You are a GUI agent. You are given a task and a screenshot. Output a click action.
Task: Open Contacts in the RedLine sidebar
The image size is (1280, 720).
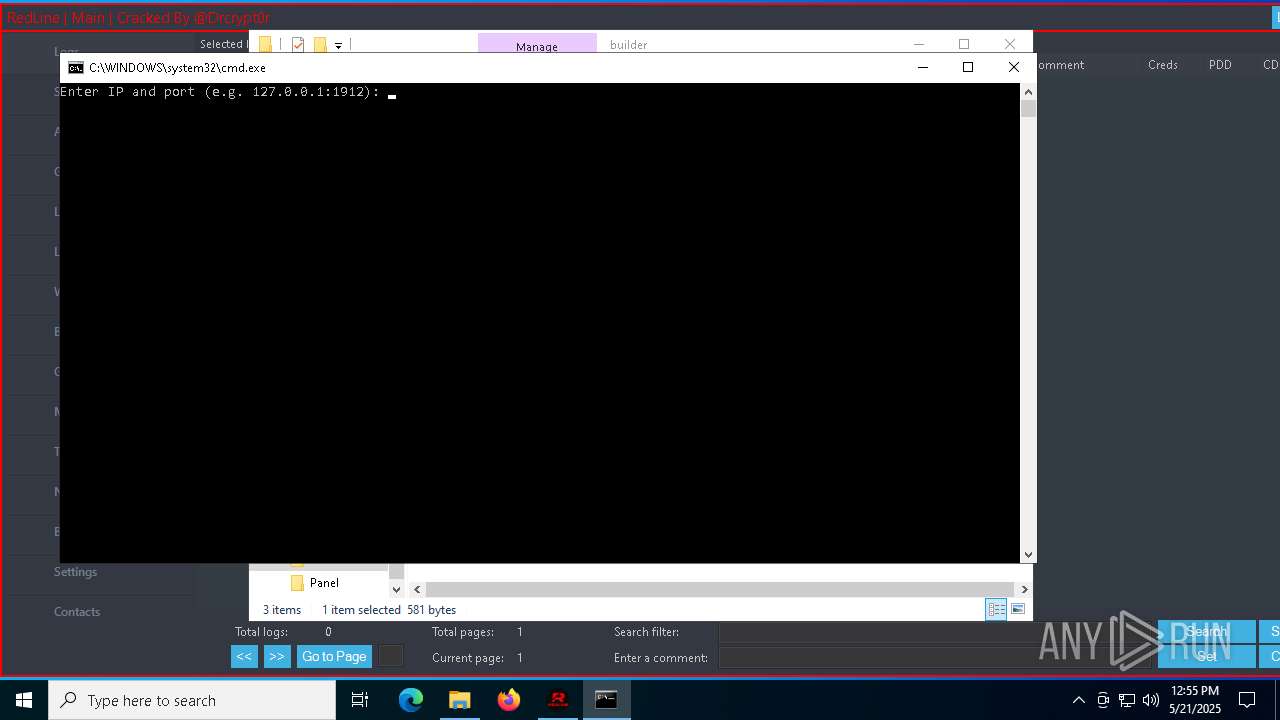[x=77, y=612]
